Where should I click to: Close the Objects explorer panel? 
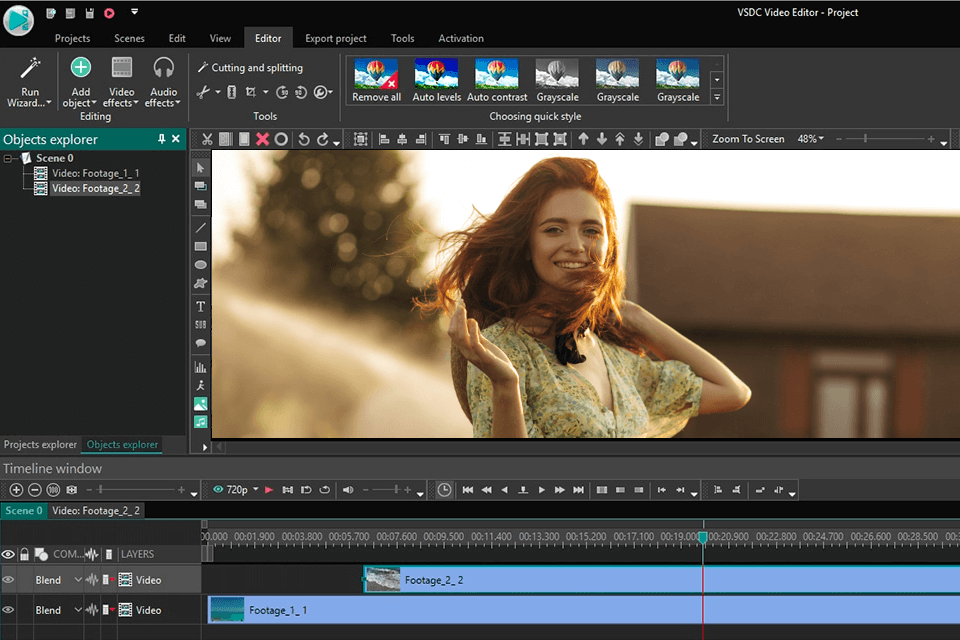click(x=176, y=139)
